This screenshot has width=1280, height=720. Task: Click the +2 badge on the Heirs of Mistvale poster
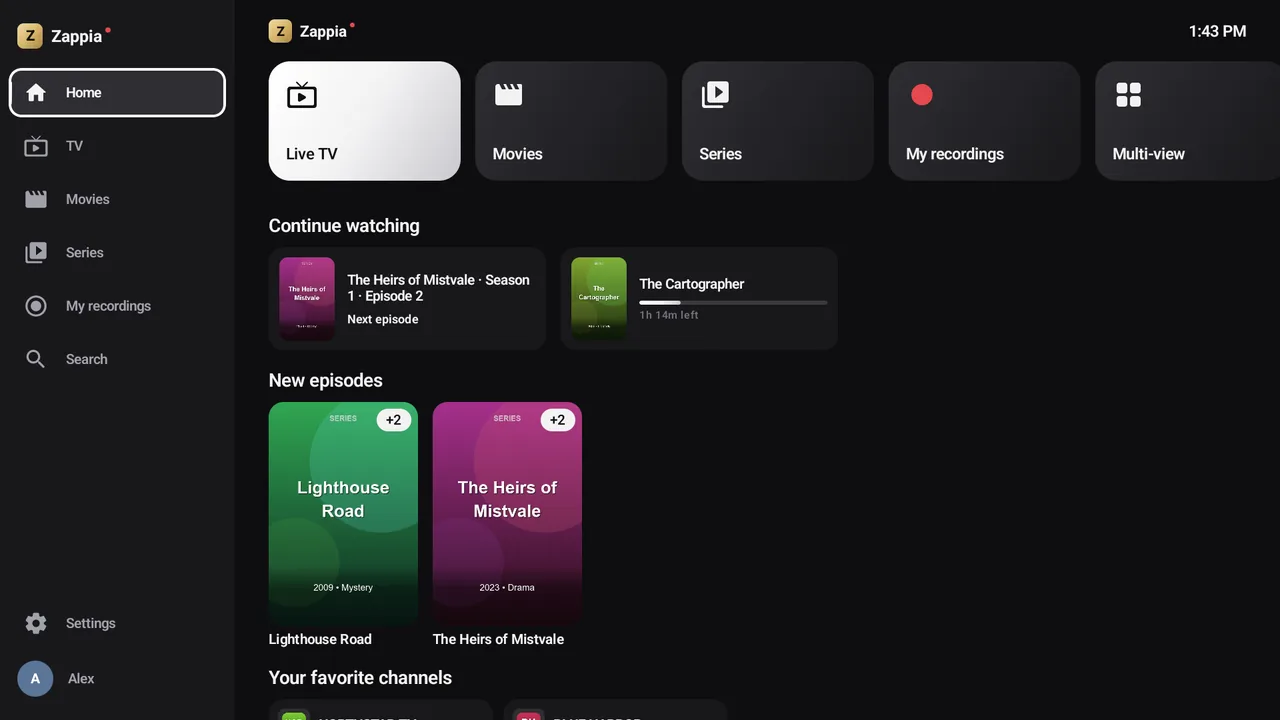[558, 420]
